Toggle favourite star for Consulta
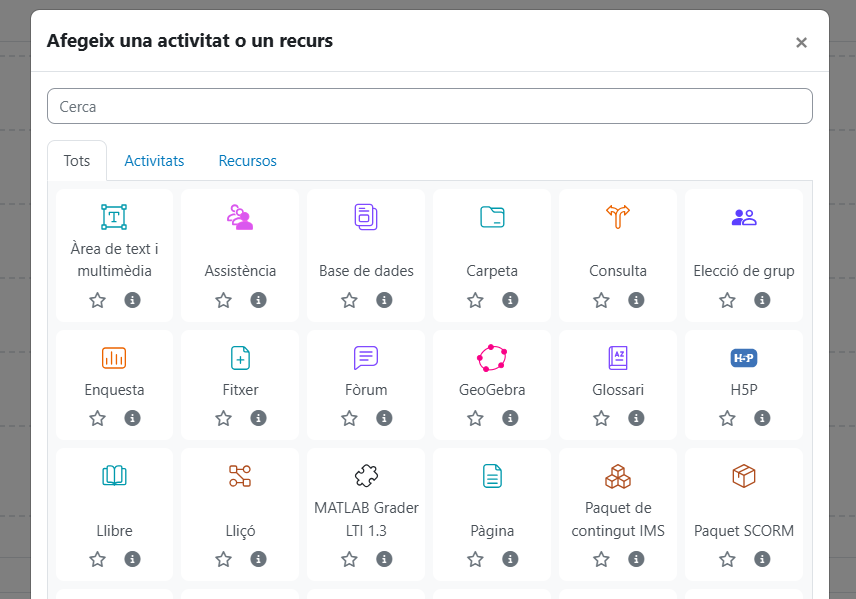The width and height of the screenshot is (856, 599). (601, 300)
